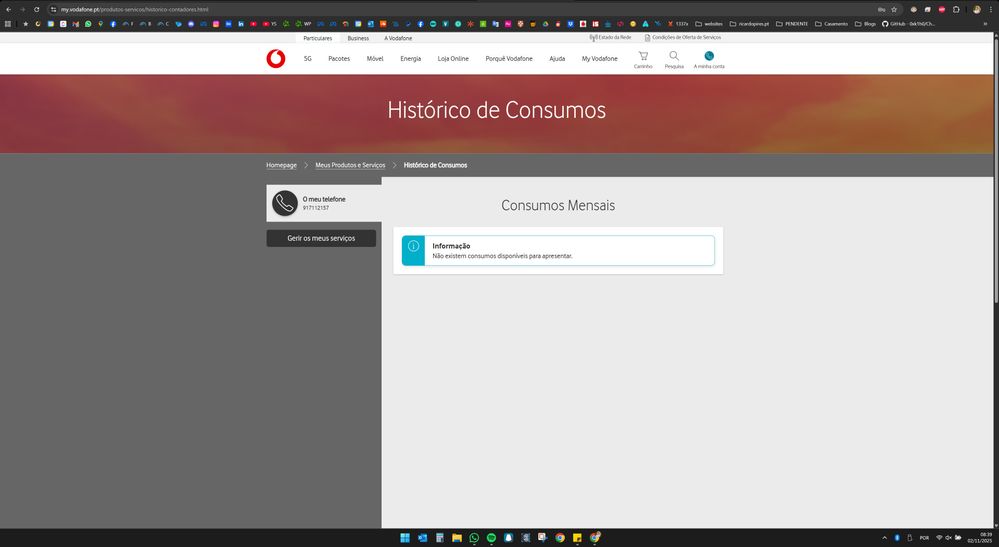Open Sticky Notes from the taskbar

click(577, 538)
